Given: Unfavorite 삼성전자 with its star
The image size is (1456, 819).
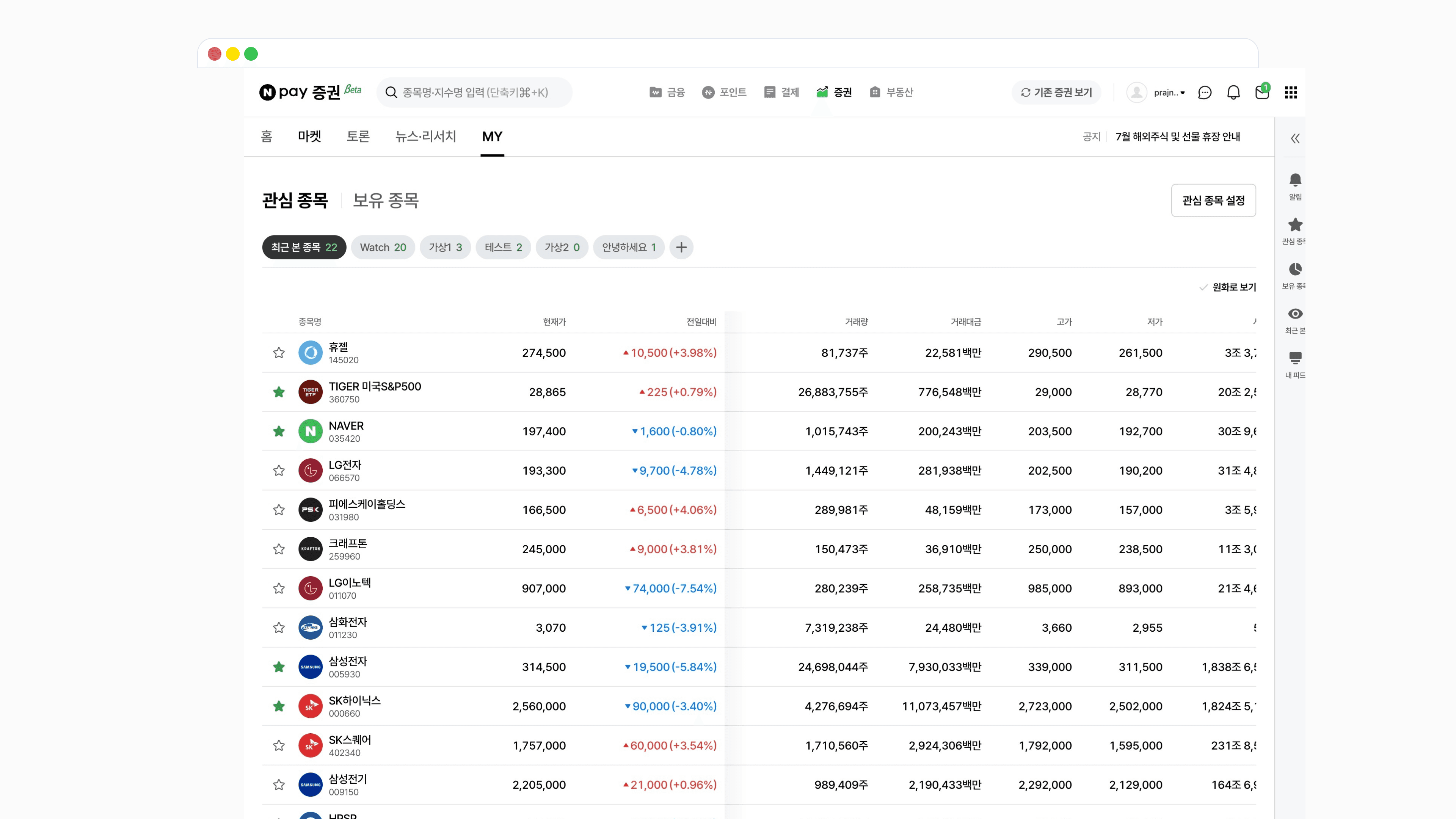Looking at the screenshot, I should pos(279,667).
